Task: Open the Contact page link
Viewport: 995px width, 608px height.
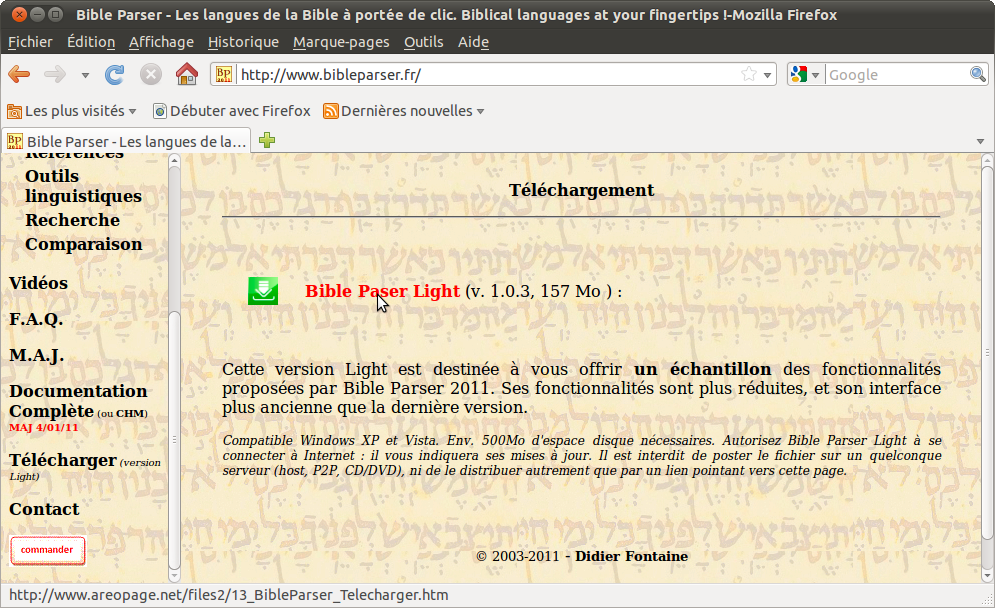Action: pos(44,509)
